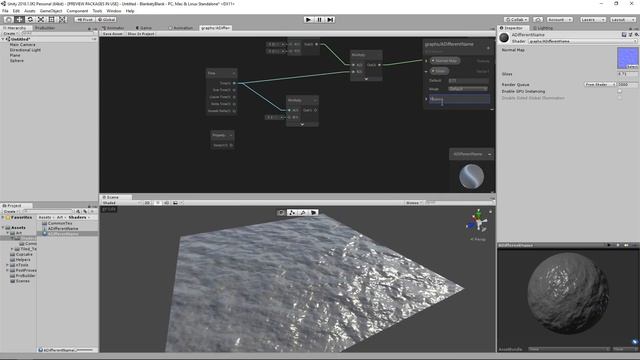Open the Layout dropdown
The height and width of the screenshot is (360, 640).
pyautogui.click(x=622, y=20)
